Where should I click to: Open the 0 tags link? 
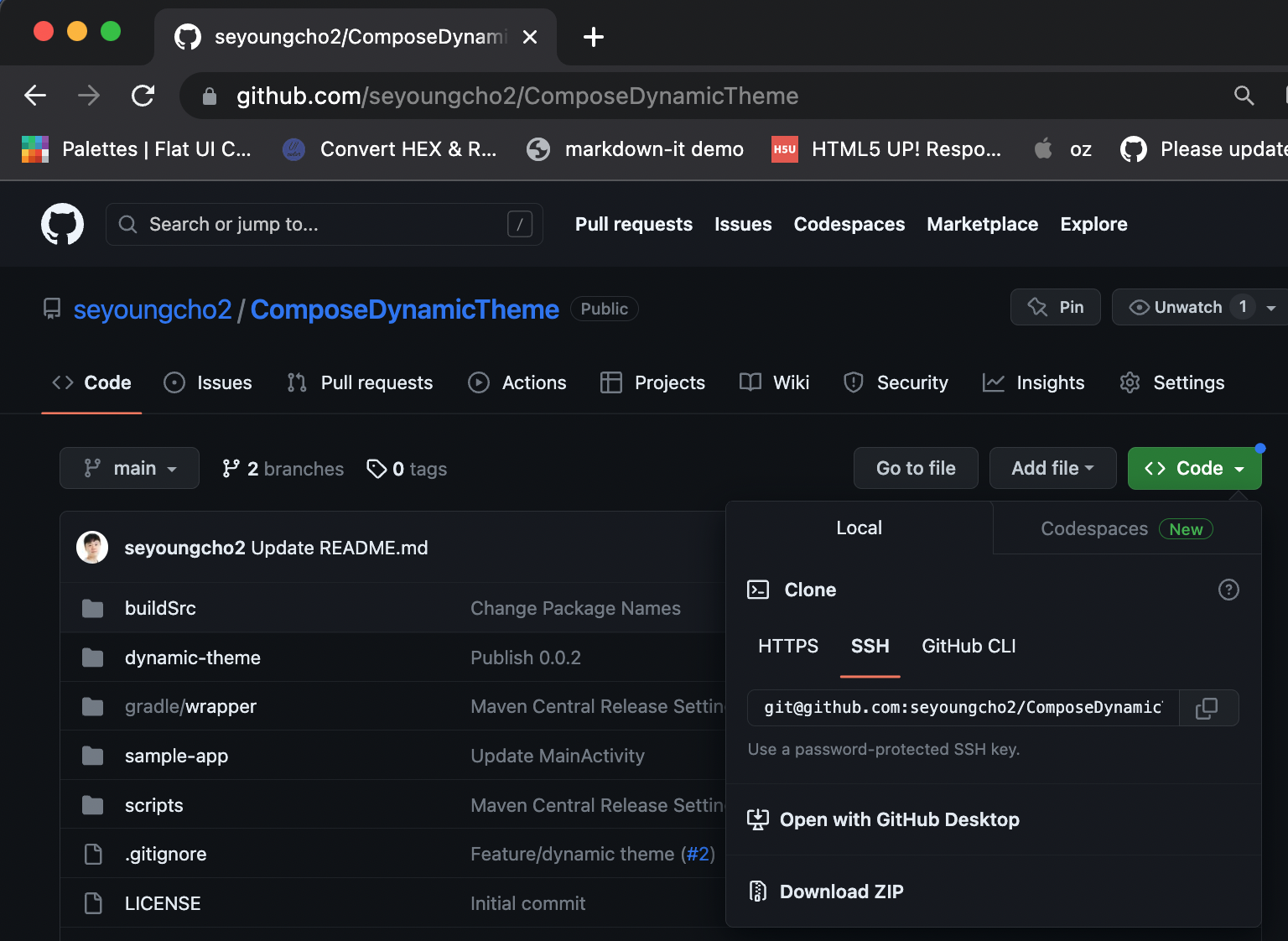(407, 469)
